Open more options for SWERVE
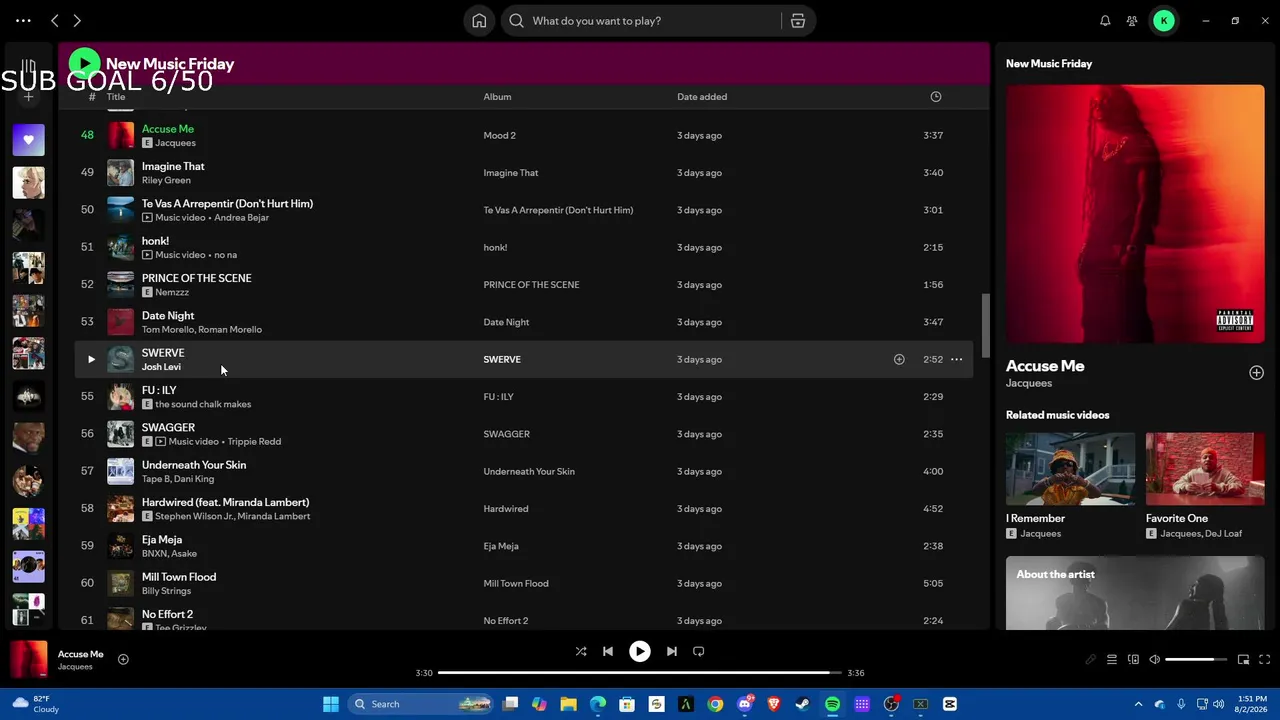 (956, 359)
